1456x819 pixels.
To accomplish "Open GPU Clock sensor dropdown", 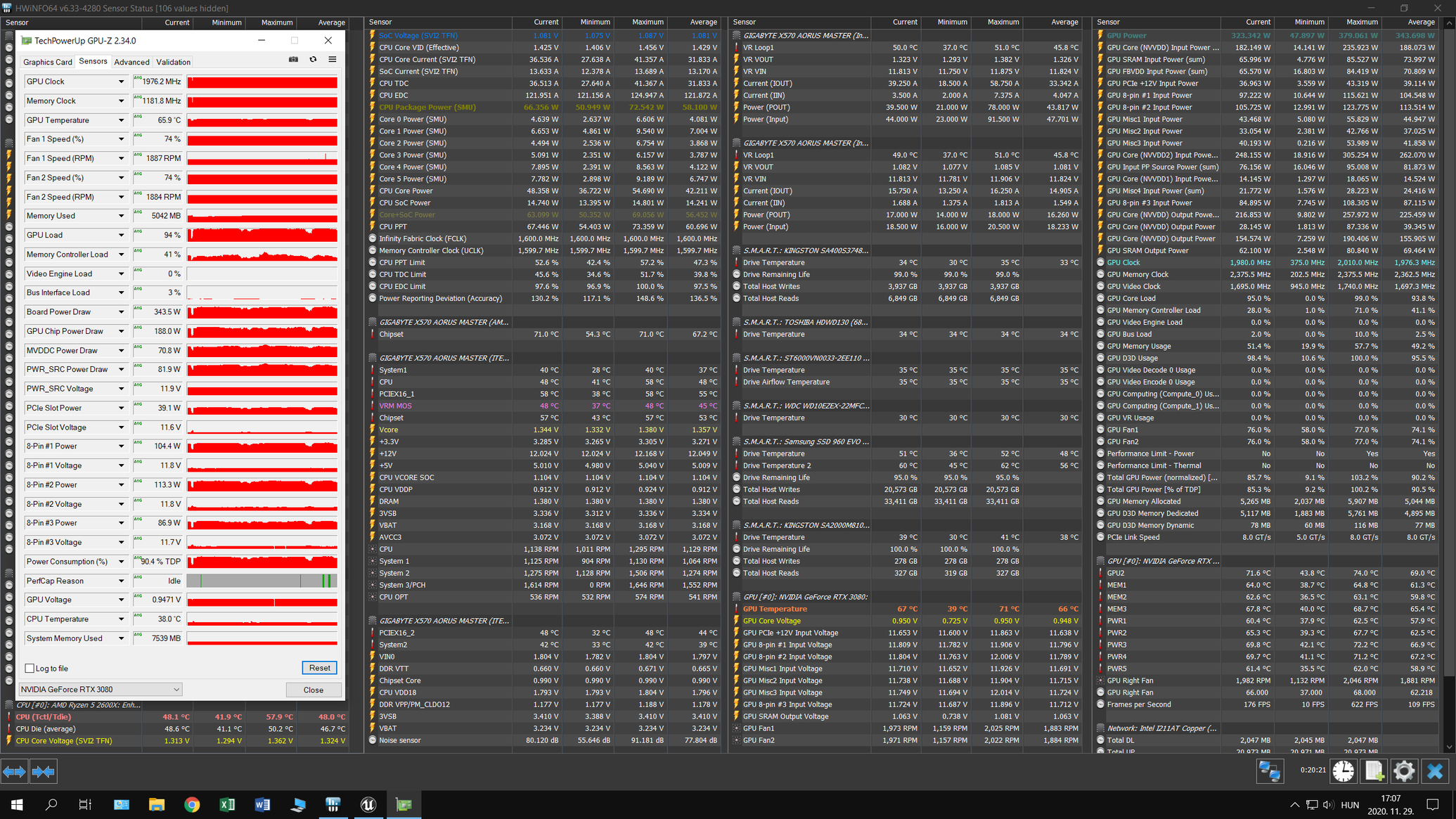I will pyautogui.click(x=121, y=82).
